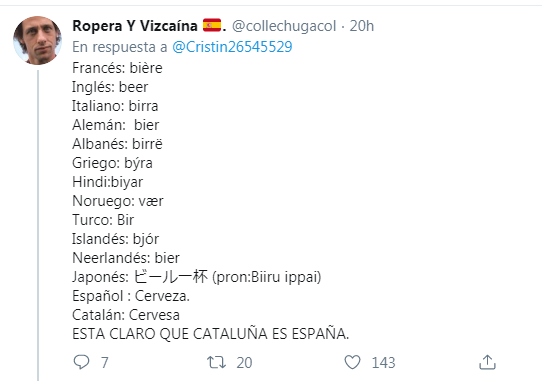Open the tweet permalink via 20h timestamp
The image size is (542, 381).
362,26
